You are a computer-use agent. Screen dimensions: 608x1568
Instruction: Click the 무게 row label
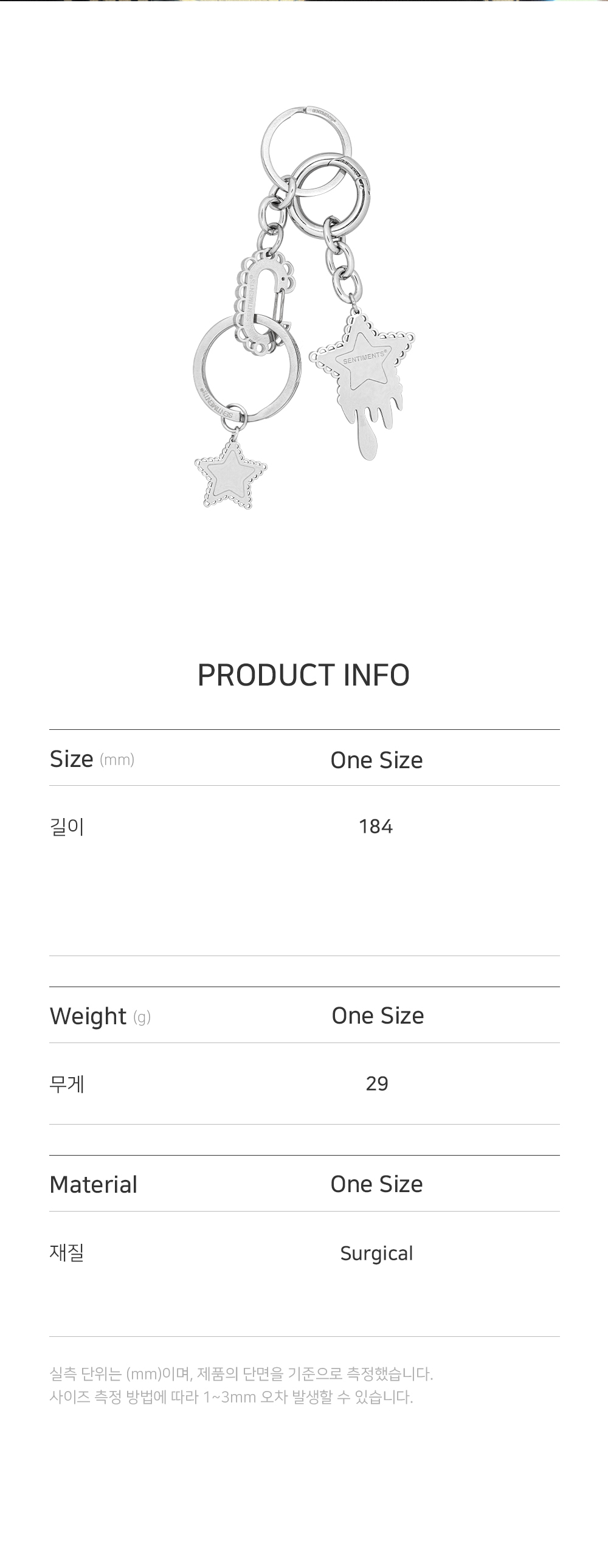tap(67, 1084)
